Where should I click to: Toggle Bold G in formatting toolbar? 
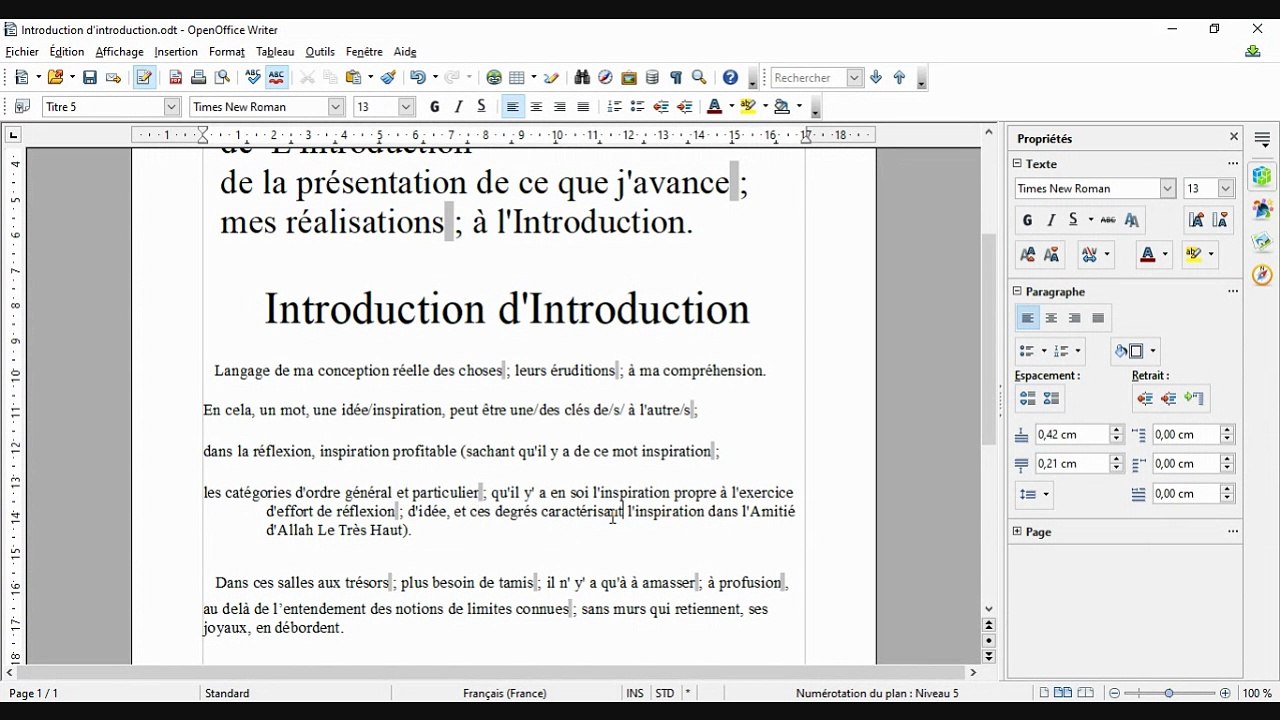[x=434, y=106]
